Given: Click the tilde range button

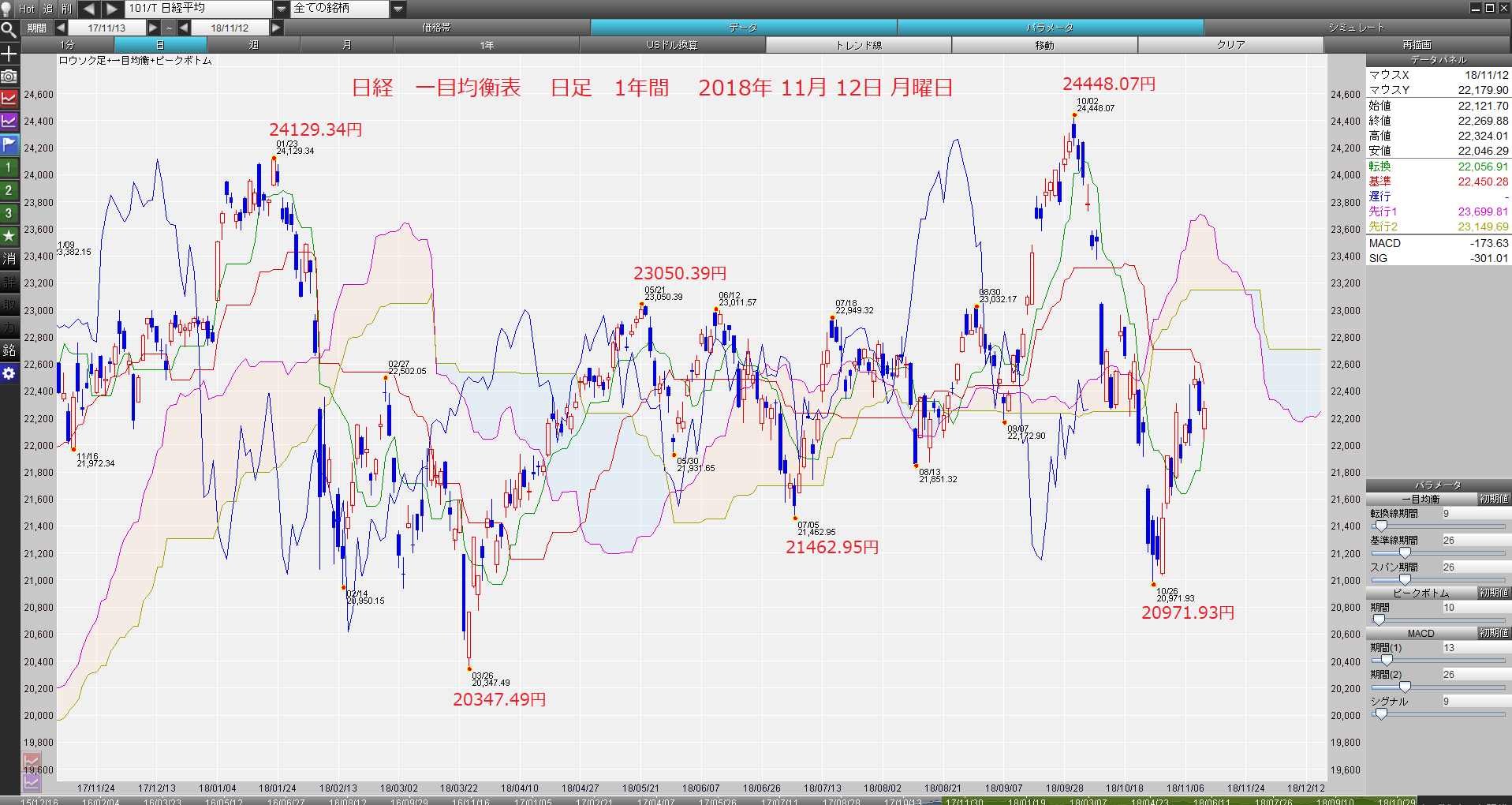Looking at the screenshot, I should coord(169,28).
